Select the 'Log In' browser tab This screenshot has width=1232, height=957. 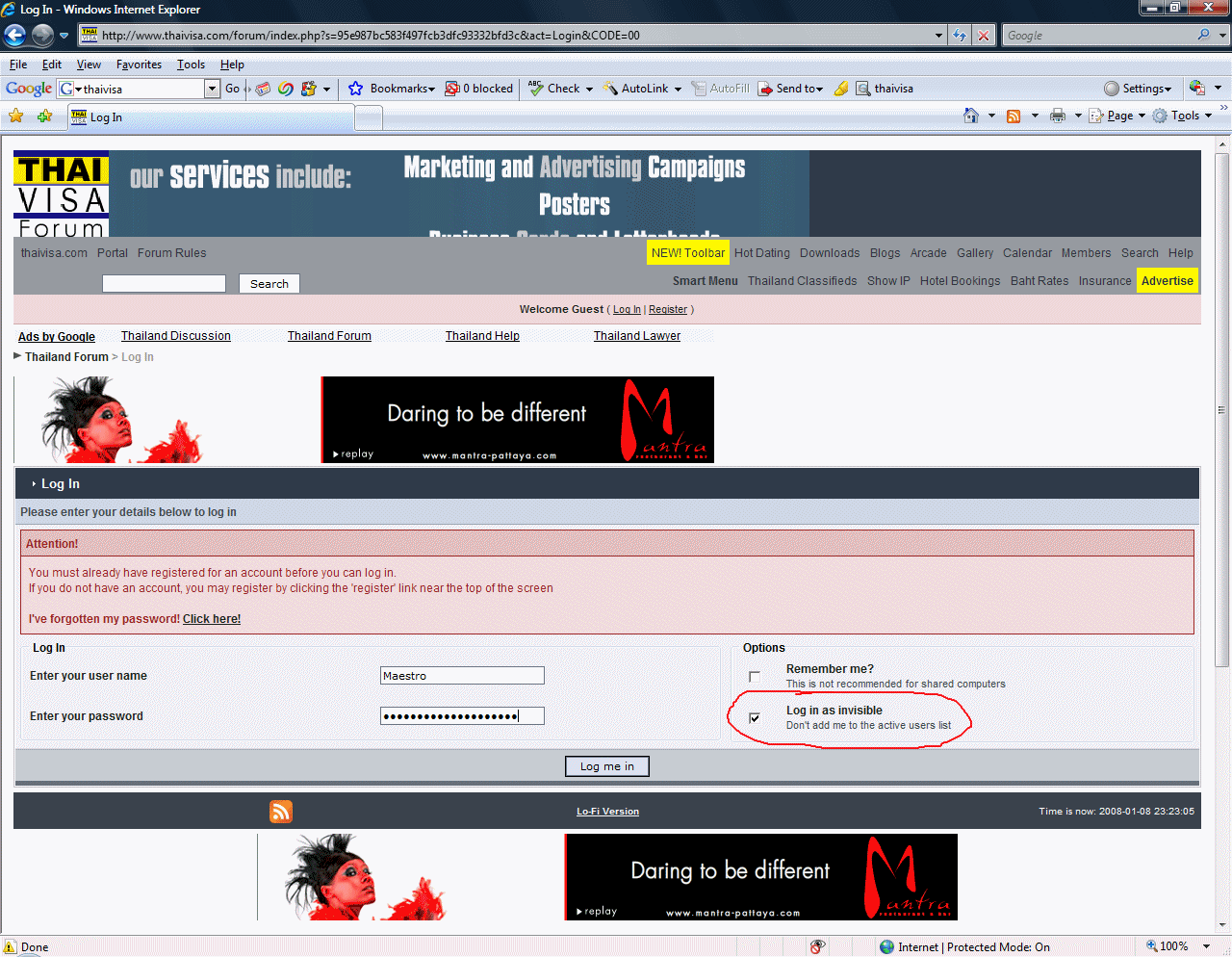pyautogui.click(x=210, y=117)
